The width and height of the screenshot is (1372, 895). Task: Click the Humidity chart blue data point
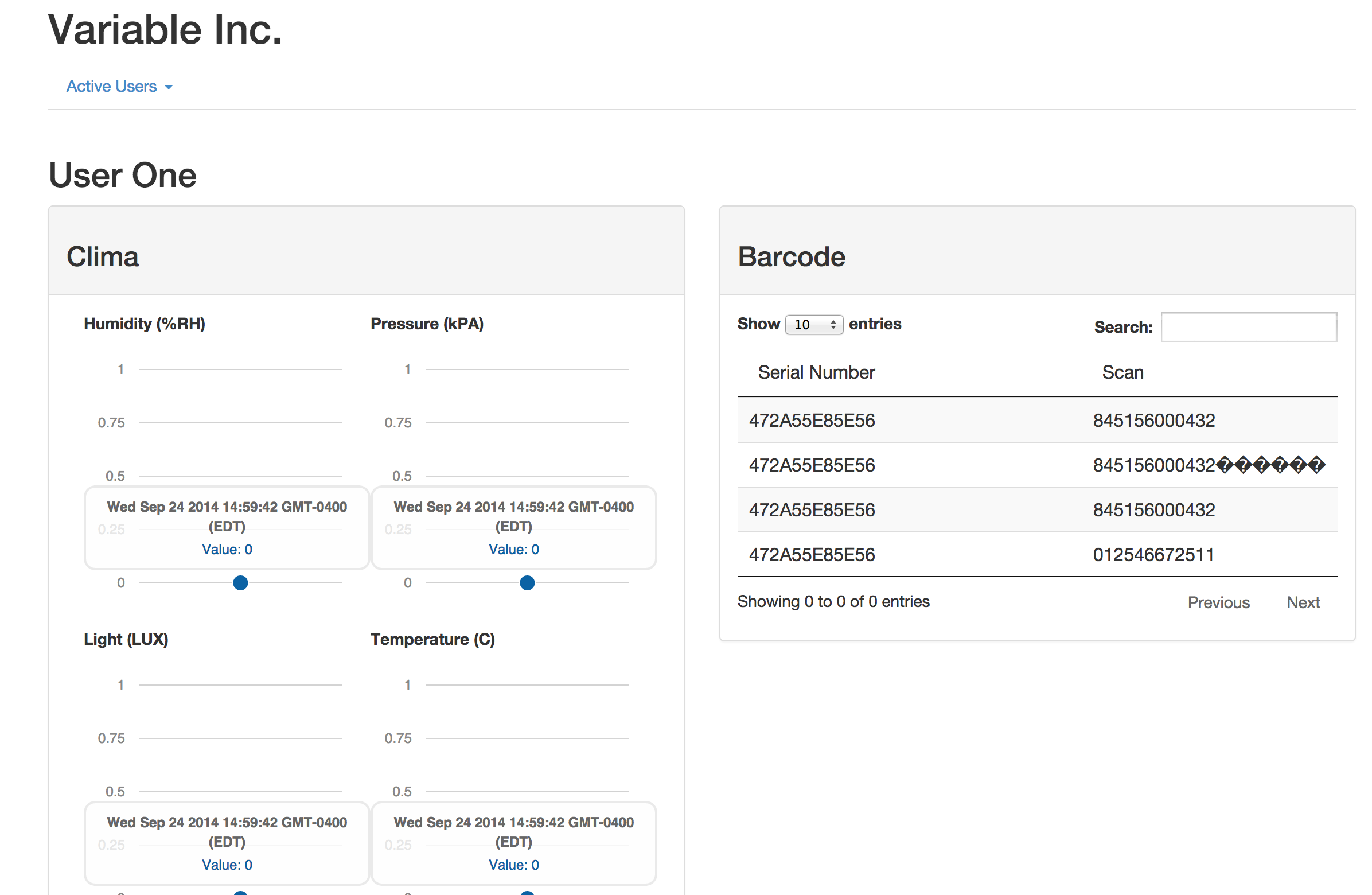(x=240, y=583)
